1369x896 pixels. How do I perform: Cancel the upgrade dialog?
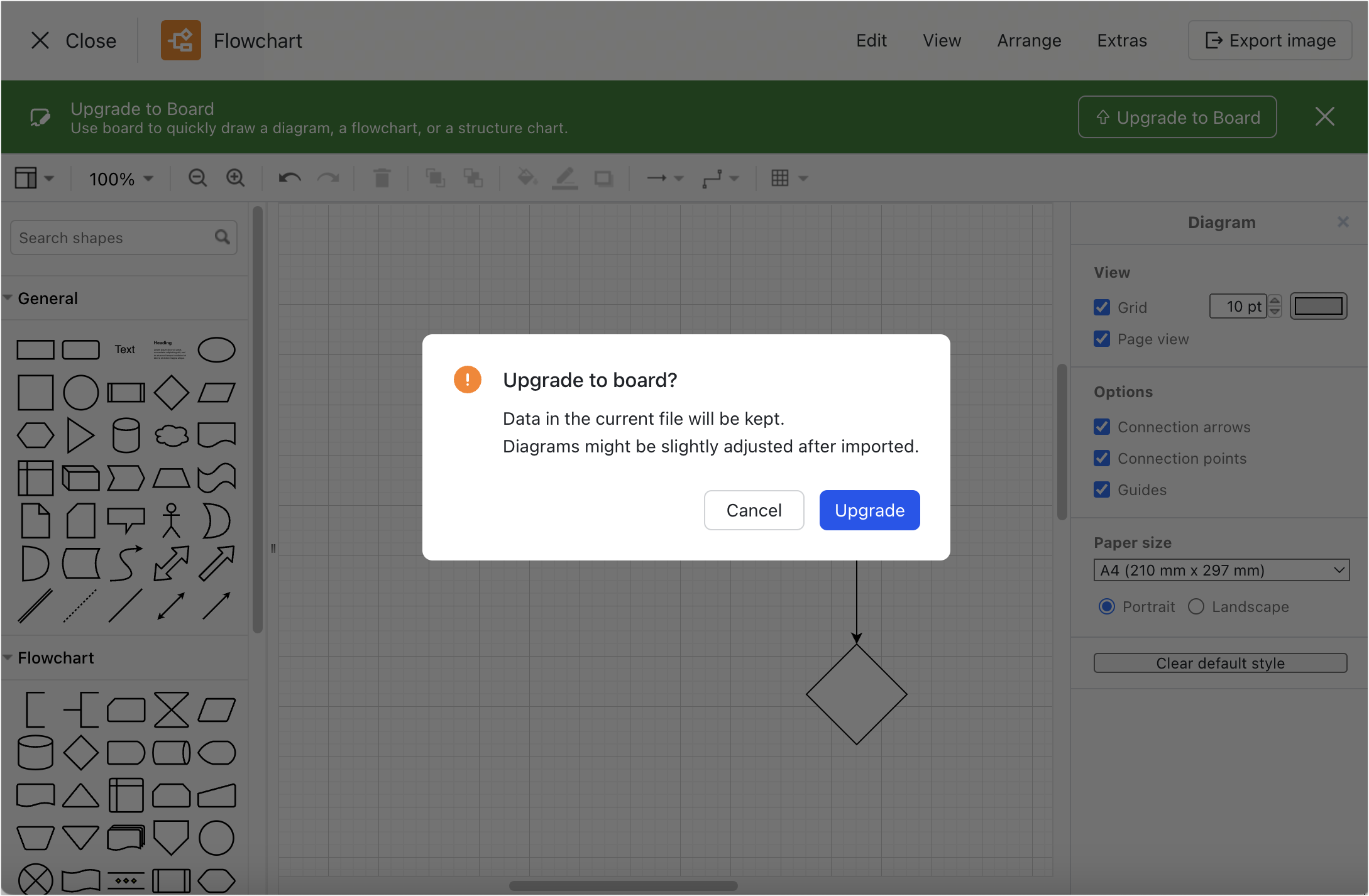[754, 510]
